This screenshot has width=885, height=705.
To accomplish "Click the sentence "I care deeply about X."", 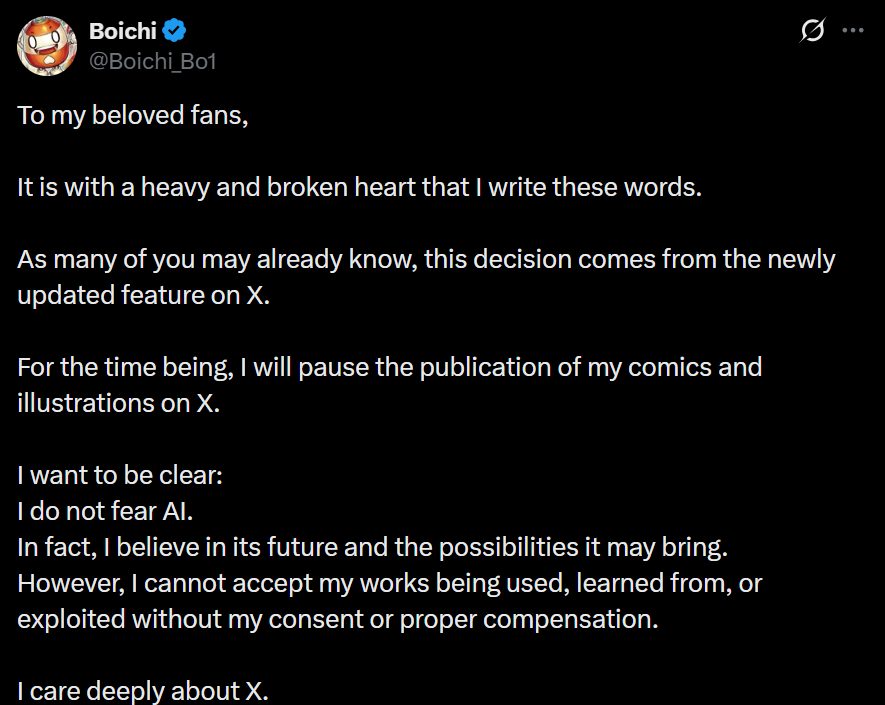I will 143,691.
